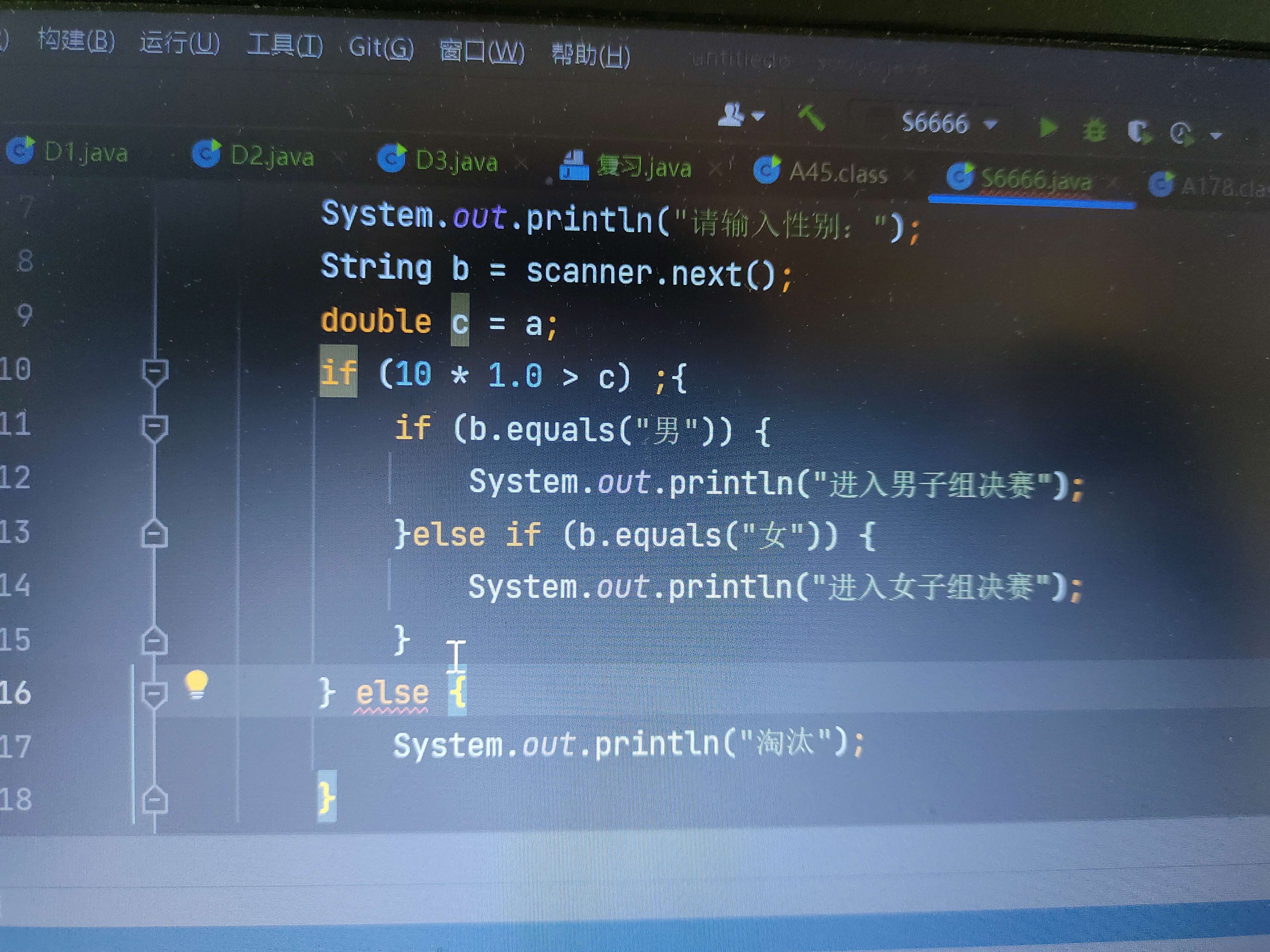Collapse the else block at line 16

point(154,694)
